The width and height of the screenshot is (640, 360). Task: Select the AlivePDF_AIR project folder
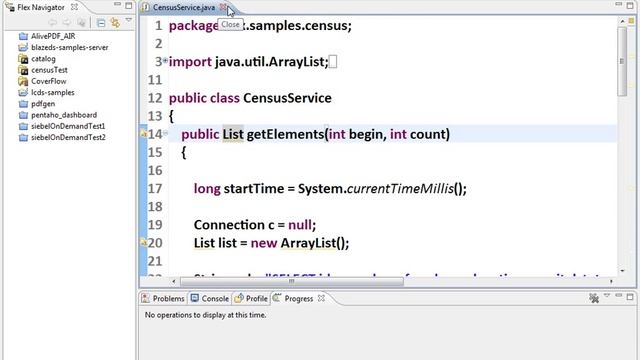(53, 36)
